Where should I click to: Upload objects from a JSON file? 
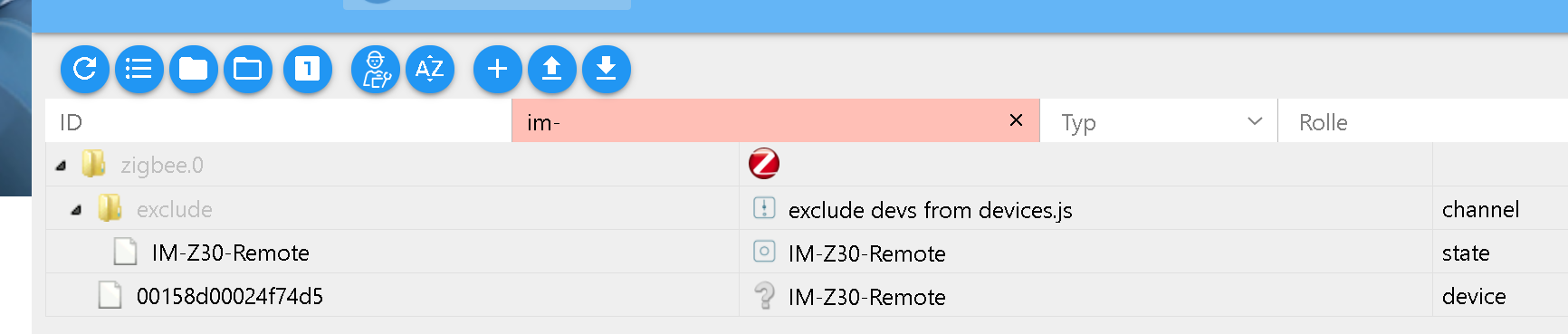552,69
